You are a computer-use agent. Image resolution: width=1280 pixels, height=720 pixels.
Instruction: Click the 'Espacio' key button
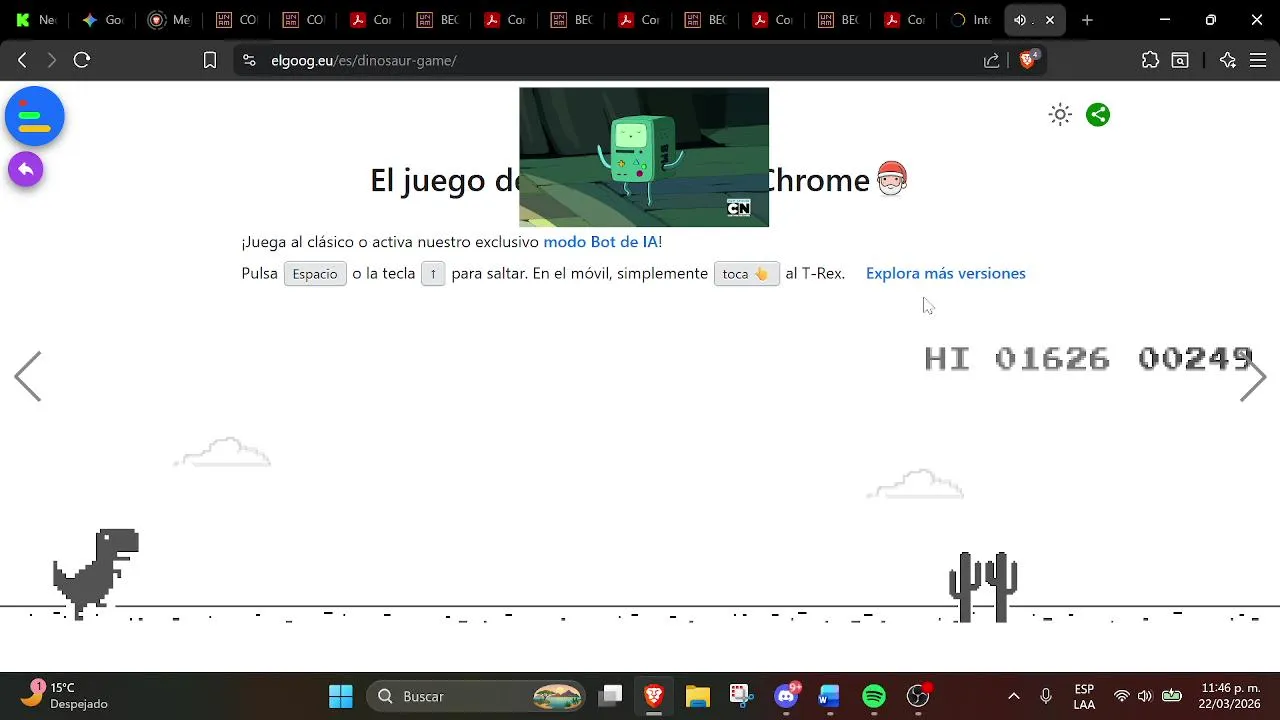[x=315, y=274]
